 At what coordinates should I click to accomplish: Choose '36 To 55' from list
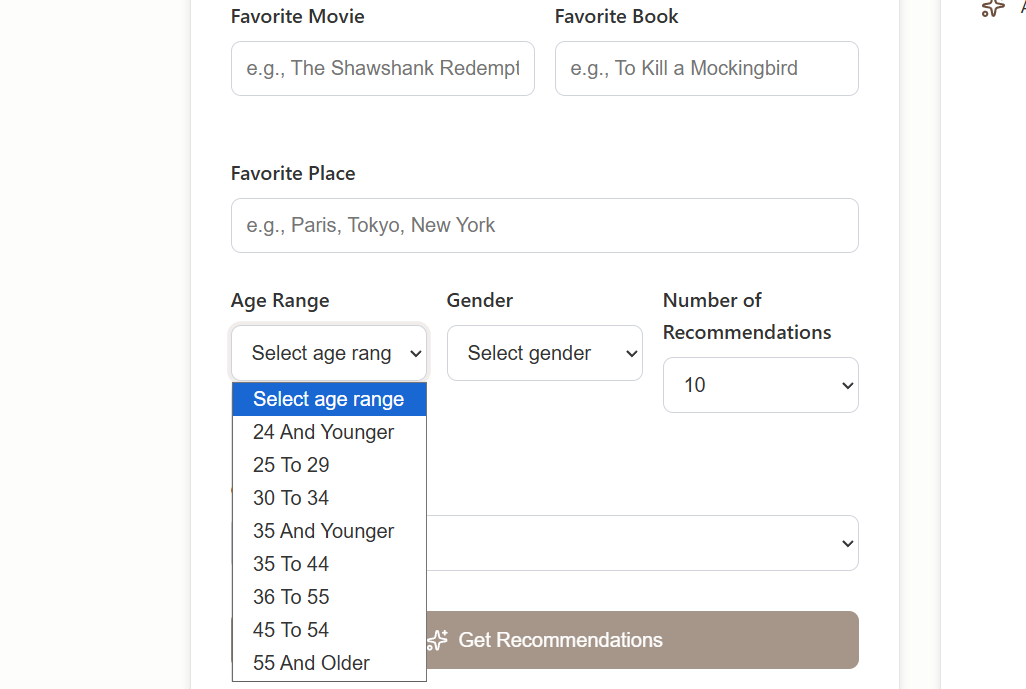(291, 597)
